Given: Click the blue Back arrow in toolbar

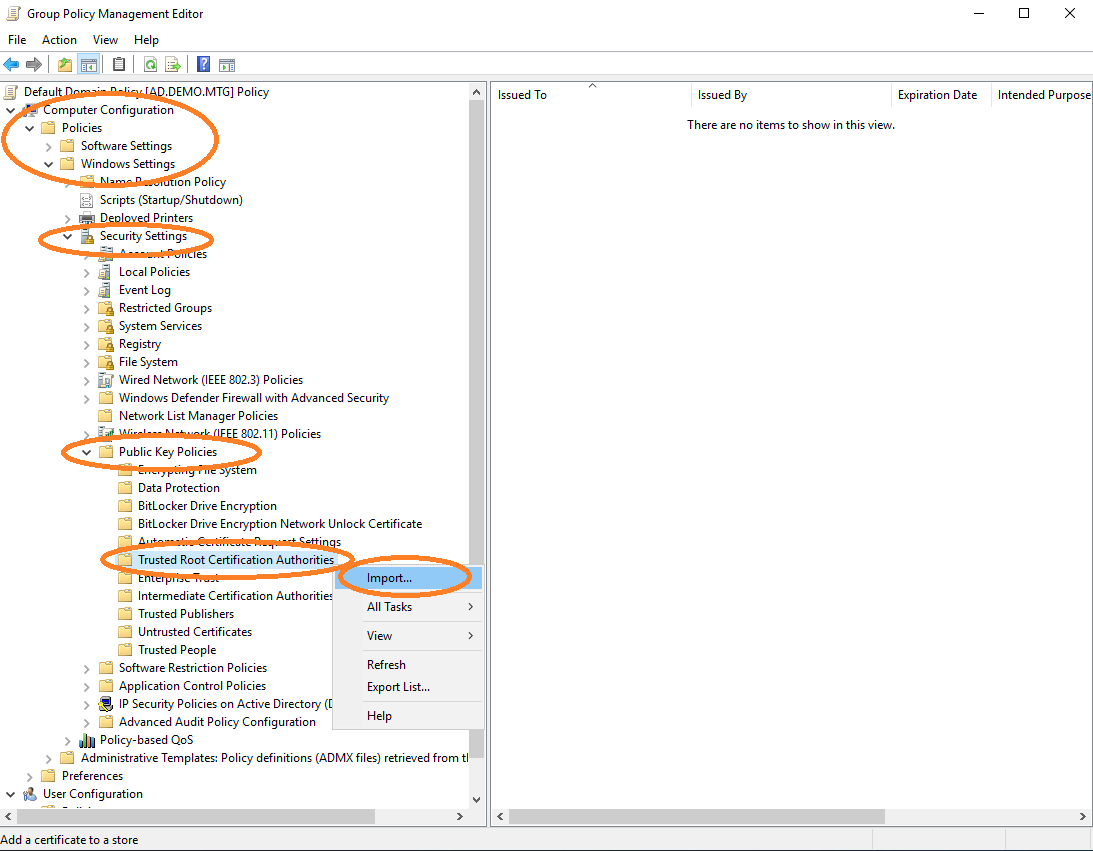Looking at the screenshot, I should click(x=12, y=65).
